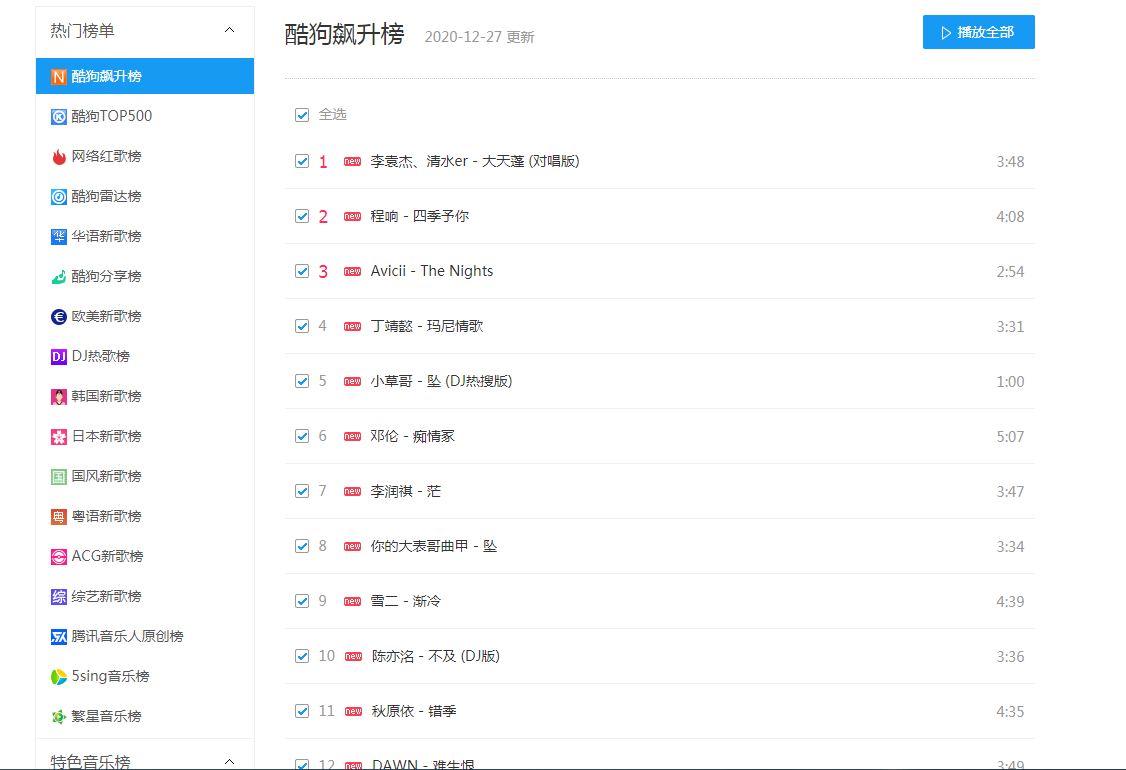Click the new badge beside 雪二 - 渐冷
Screen dimensions: 1126x770
(353, 601)
